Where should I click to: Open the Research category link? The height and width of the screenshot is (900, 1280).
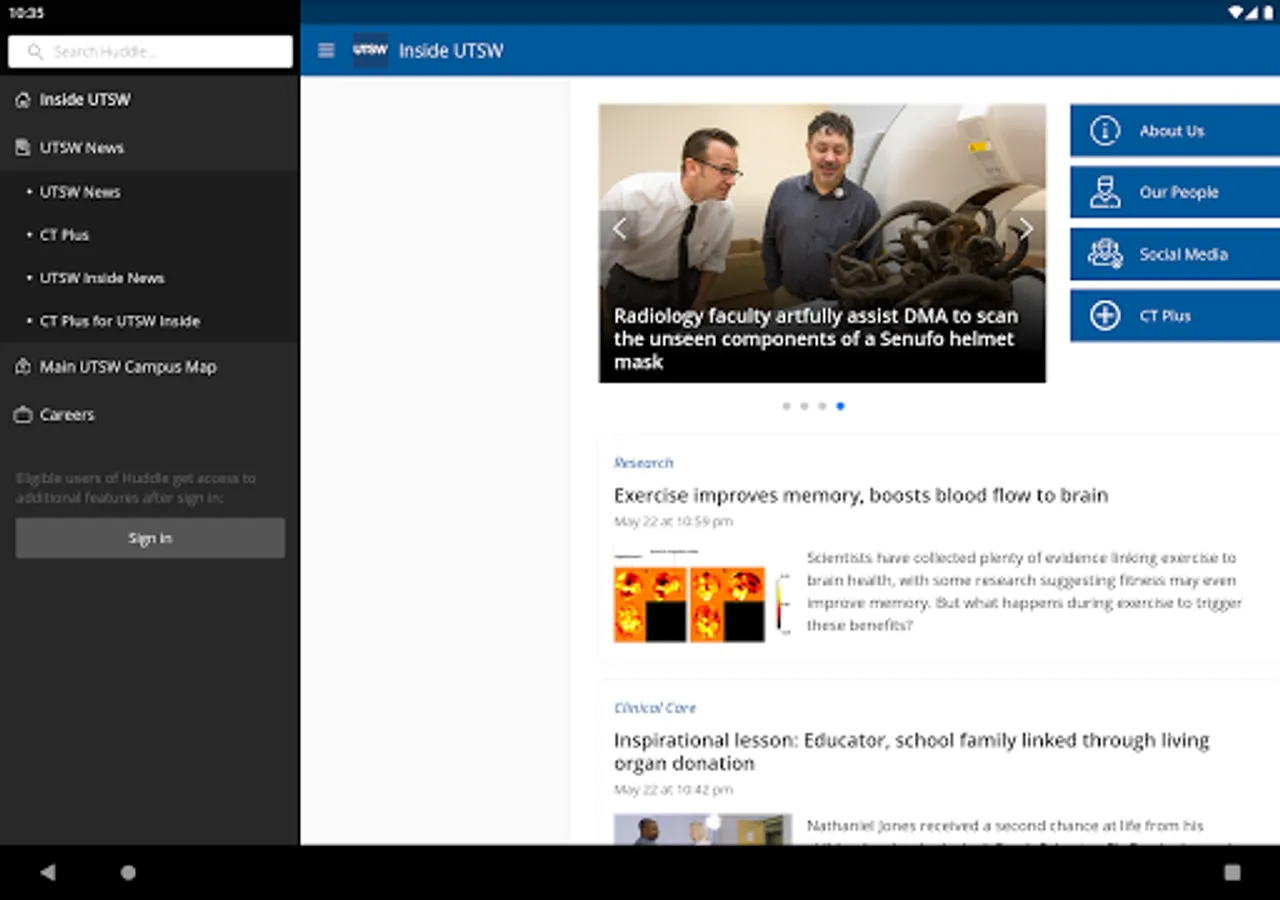(643, 463)
